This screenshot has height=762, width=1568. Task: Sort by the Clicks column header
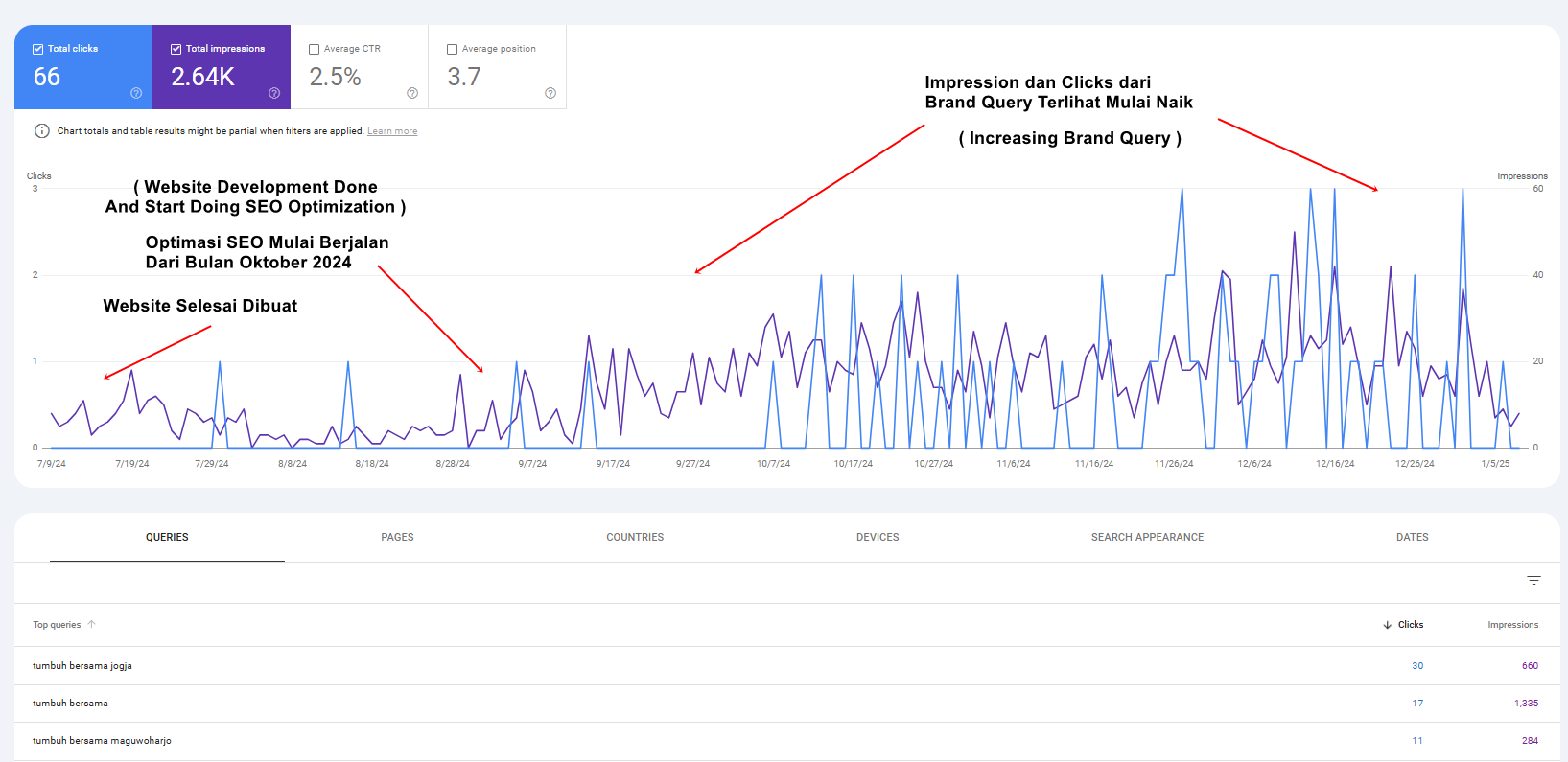coord(1410,625)
